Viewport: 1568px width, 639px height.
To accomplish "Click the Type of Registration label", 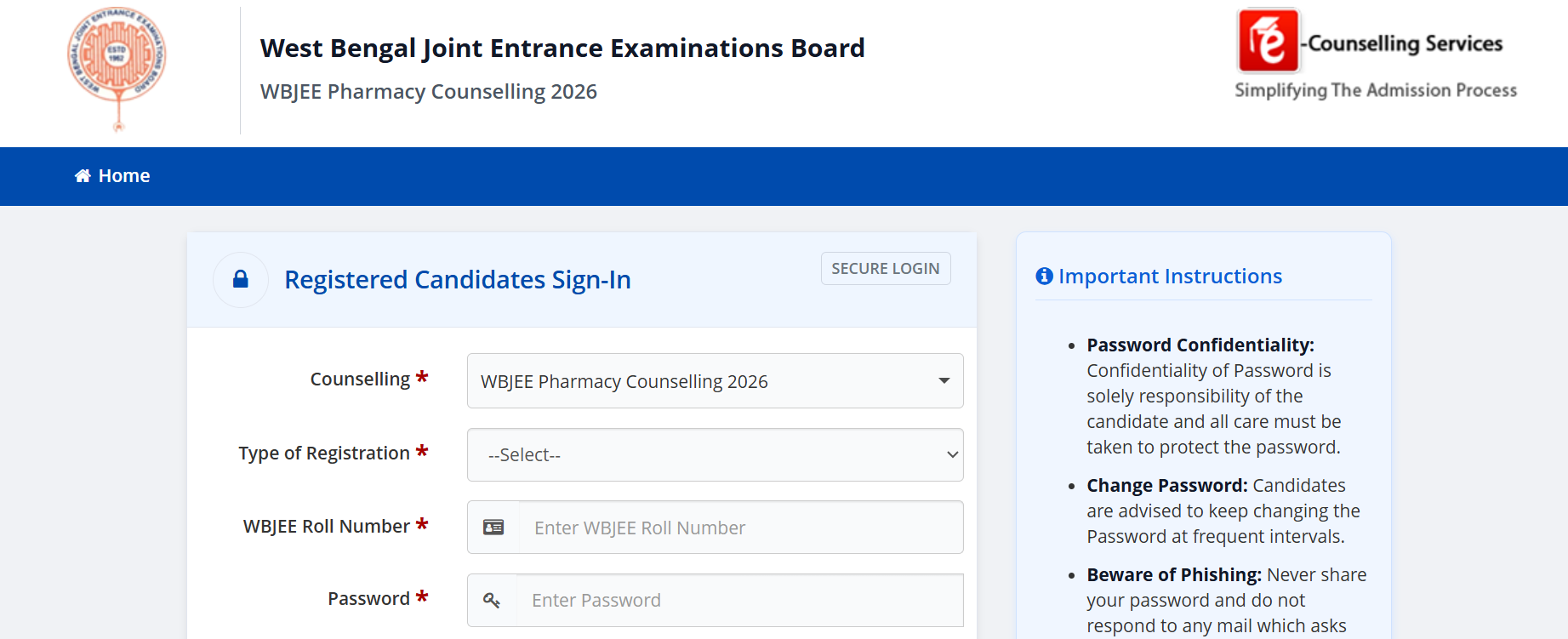I will coord(324,454).
